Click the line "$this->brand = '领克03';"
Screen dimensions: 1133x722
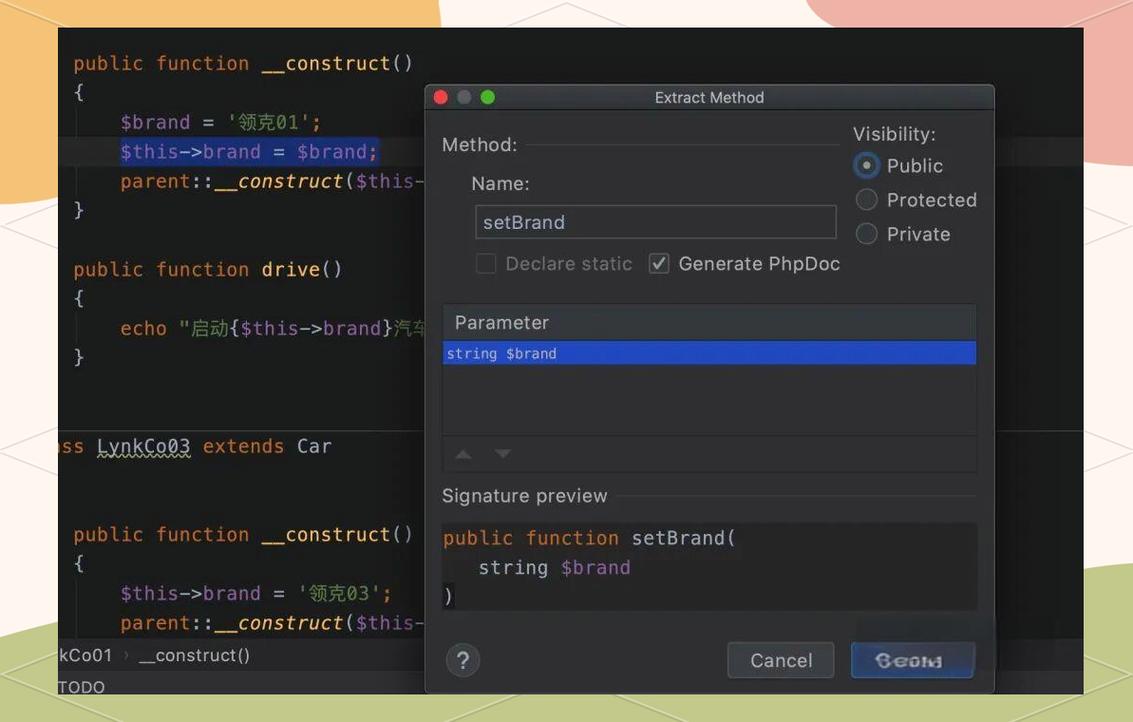point(256,593)
